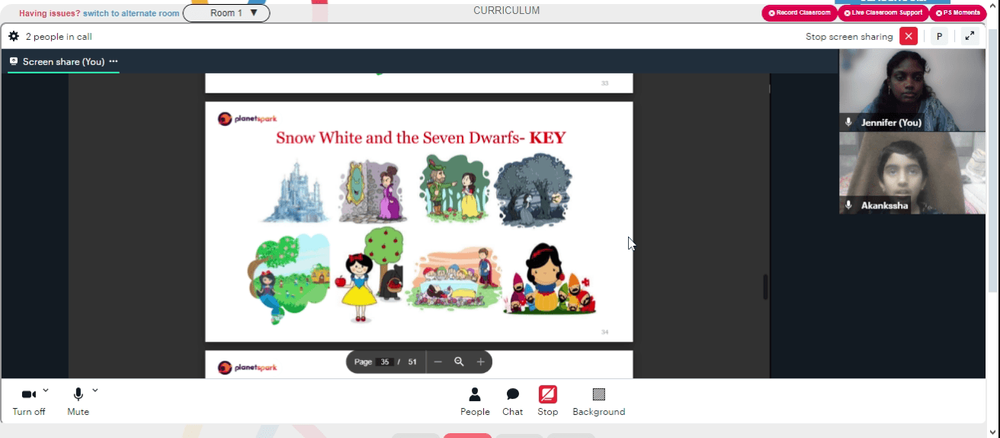The height and width of the screenshot is (438, 1000).
Task: Click the CURRICULUM heading
Action: coord(506,10)
